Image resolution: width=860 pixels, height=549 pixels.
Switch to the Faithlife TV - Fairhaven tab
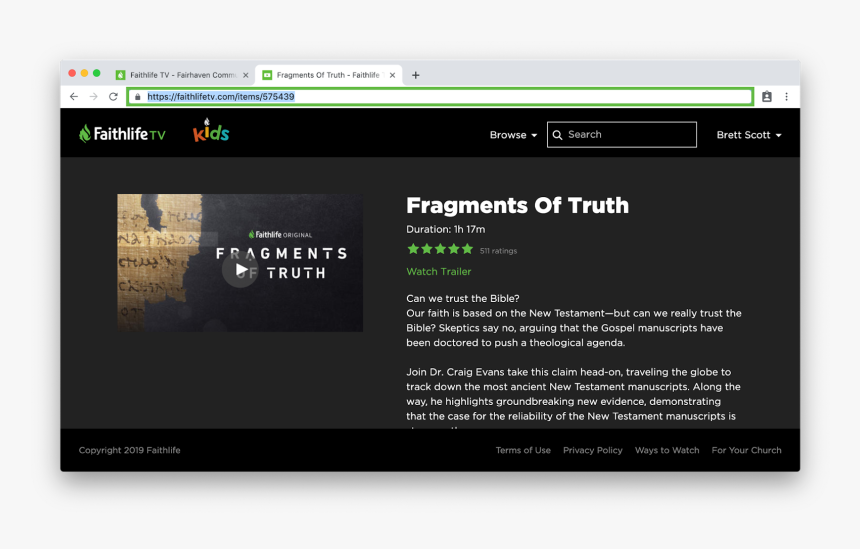coord(183,75)
